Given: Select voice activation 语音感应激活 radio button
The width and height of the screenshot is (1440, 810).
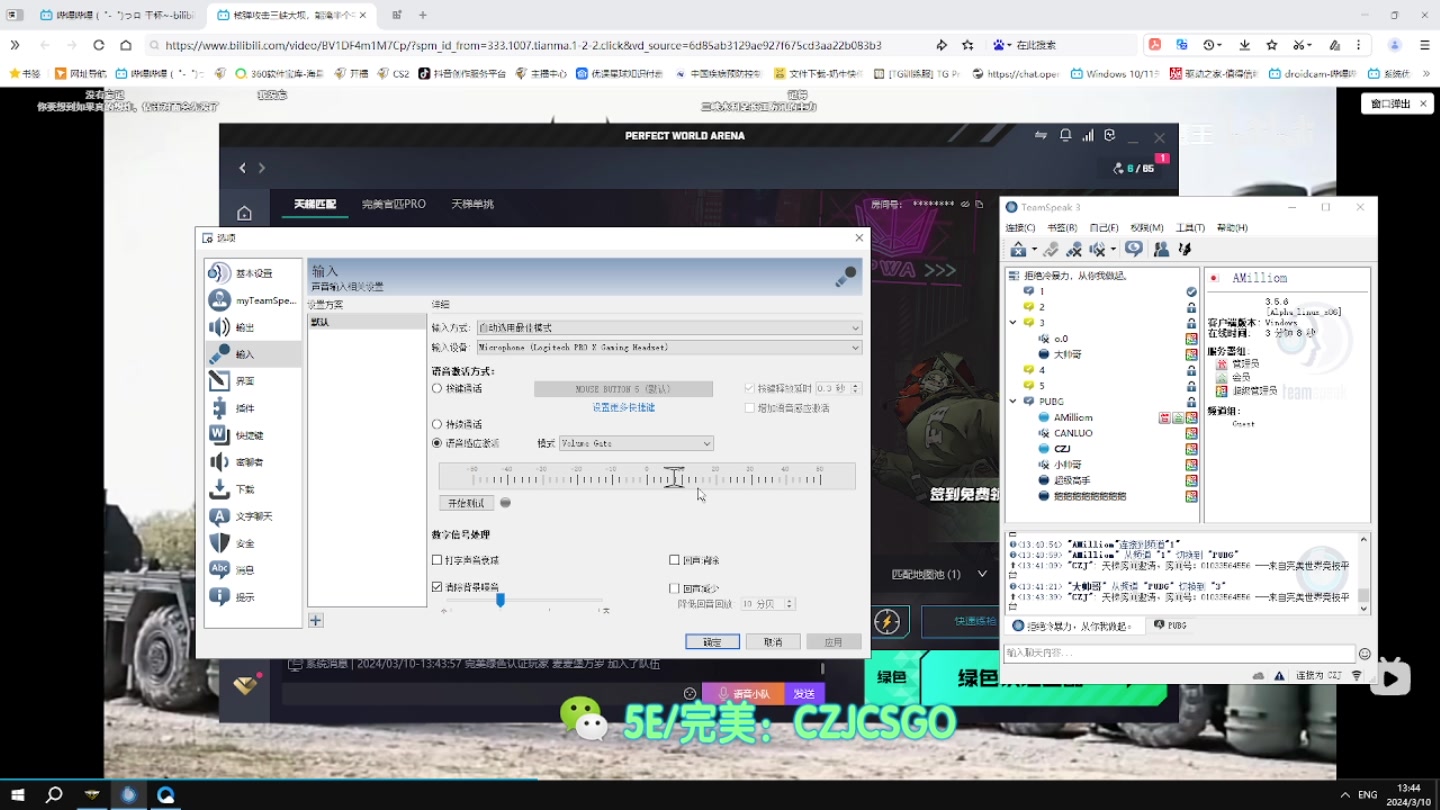Looking at the screenshot, I should point(437,443).
